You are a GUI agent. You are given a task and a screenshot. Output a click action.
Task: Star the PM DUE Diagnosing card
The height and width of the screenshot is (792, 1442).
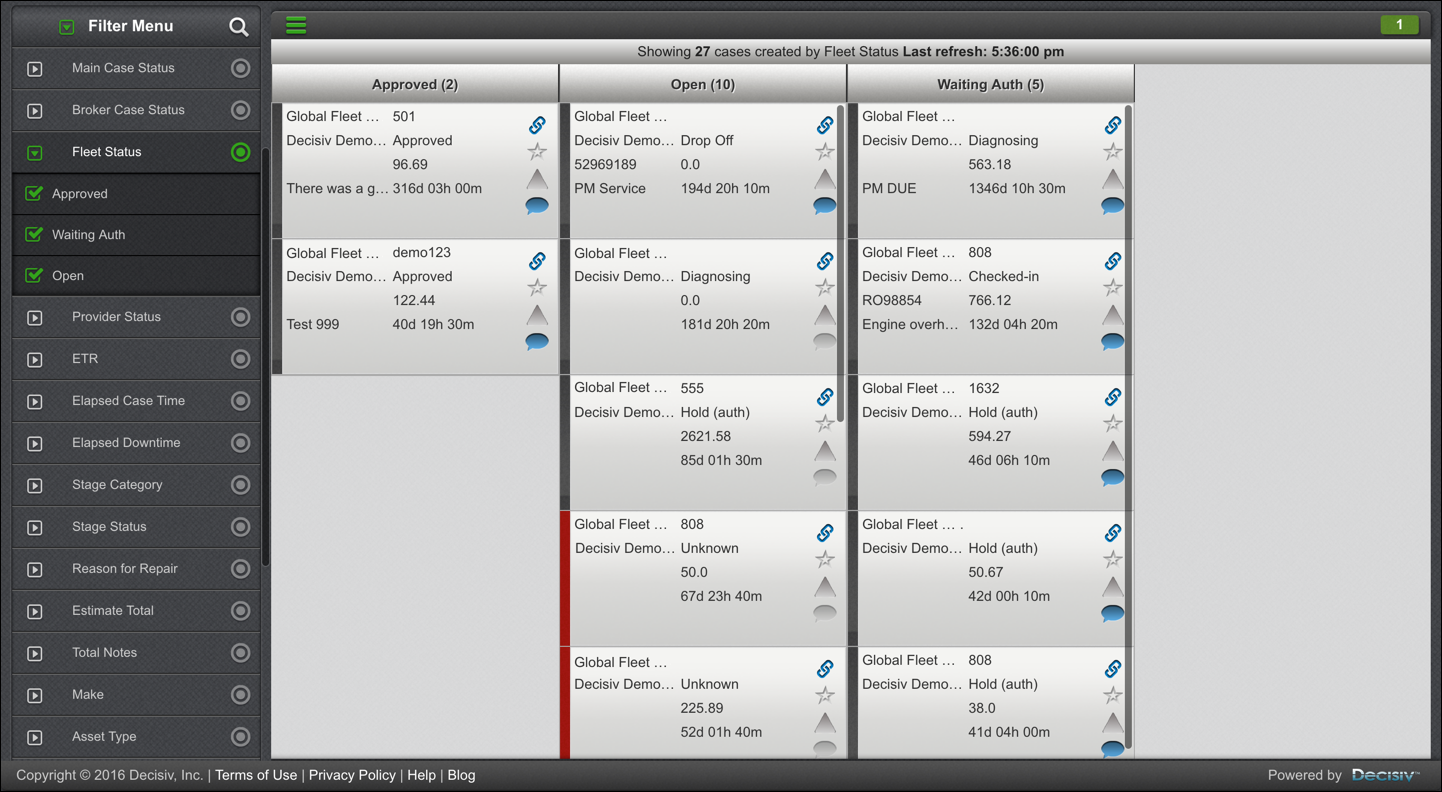pos(1113,152)
